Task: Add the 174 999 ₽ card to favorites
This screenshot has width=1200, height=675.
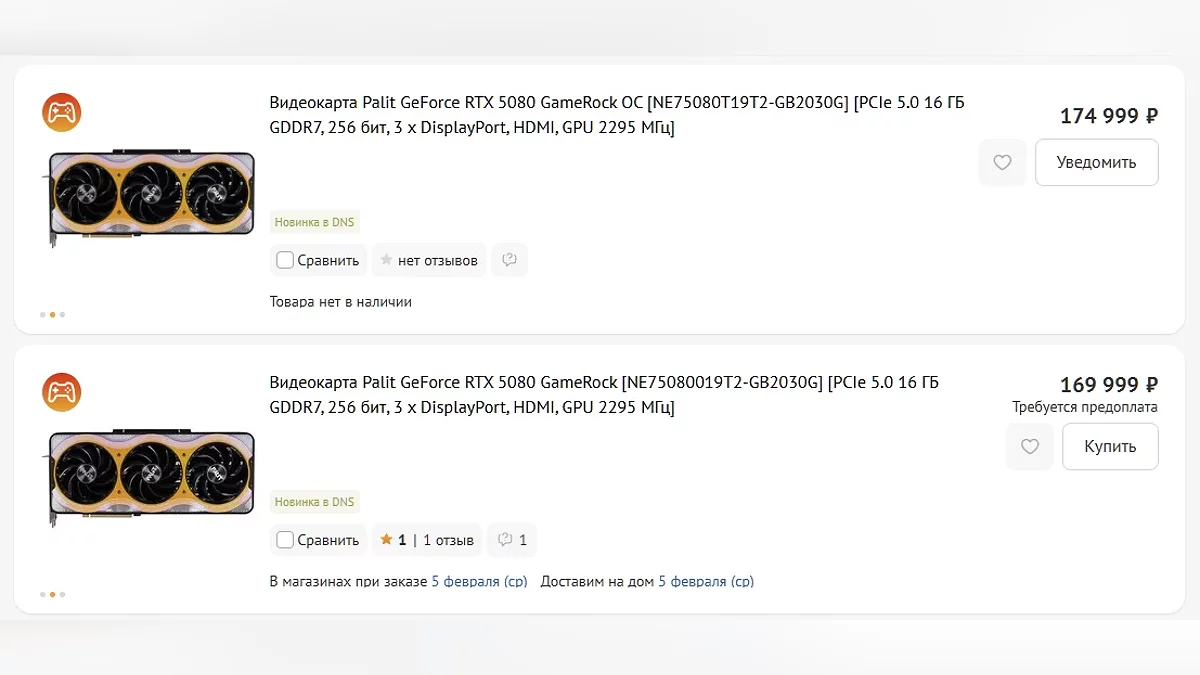Action: pos(1002,163)
